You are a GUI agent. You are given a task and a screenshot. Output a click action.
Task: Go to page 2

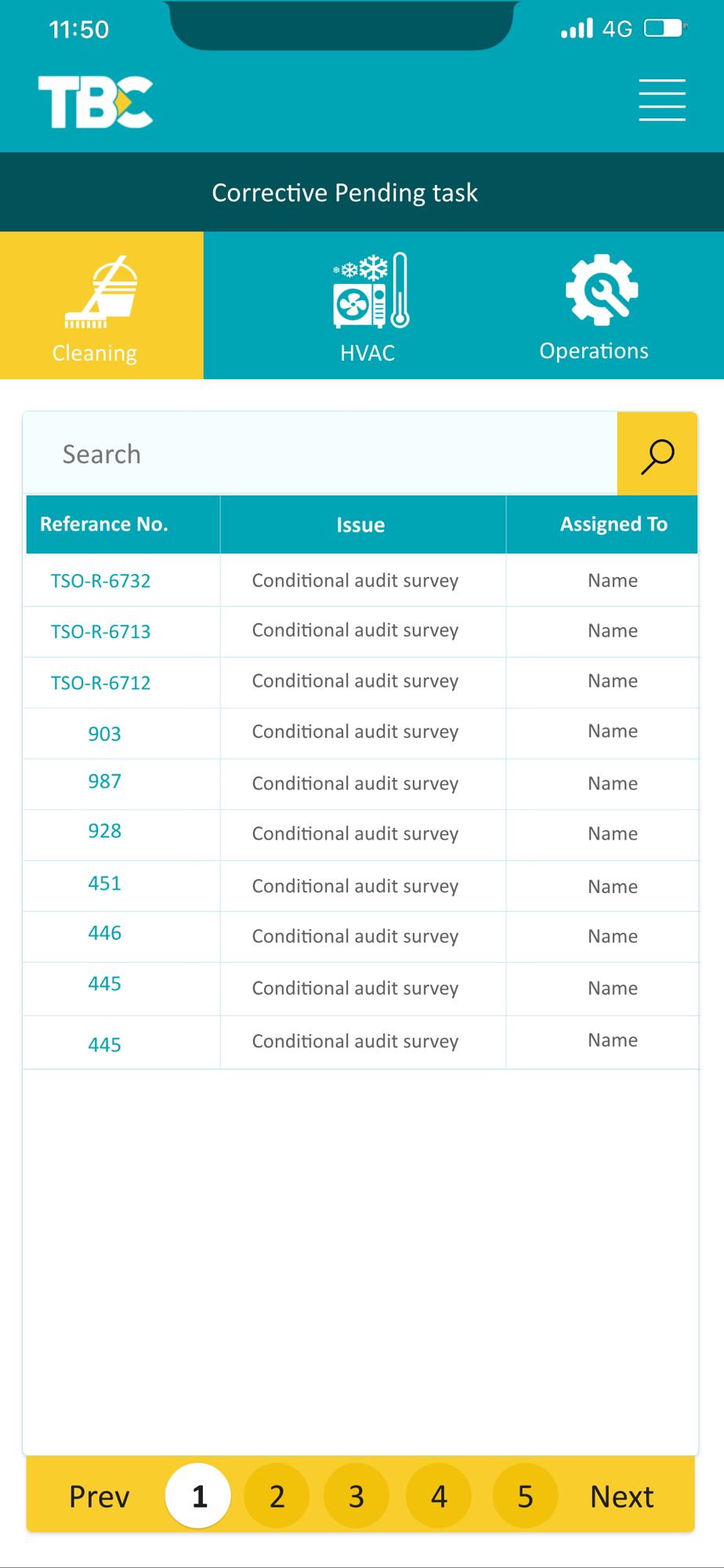point(277,1496)
